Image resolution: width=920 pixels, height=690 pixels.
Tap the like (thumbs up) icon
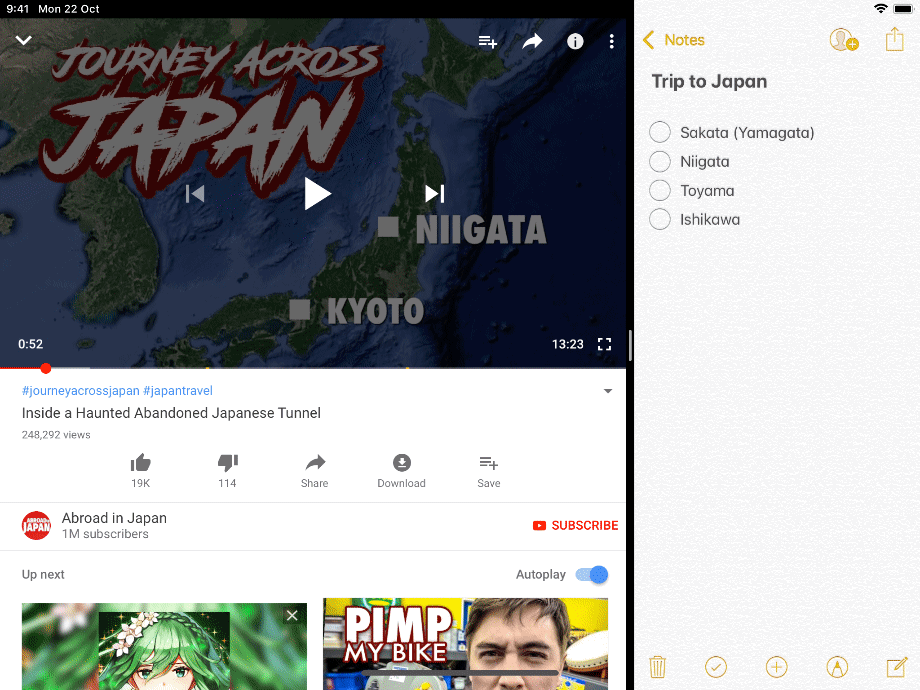140,463
